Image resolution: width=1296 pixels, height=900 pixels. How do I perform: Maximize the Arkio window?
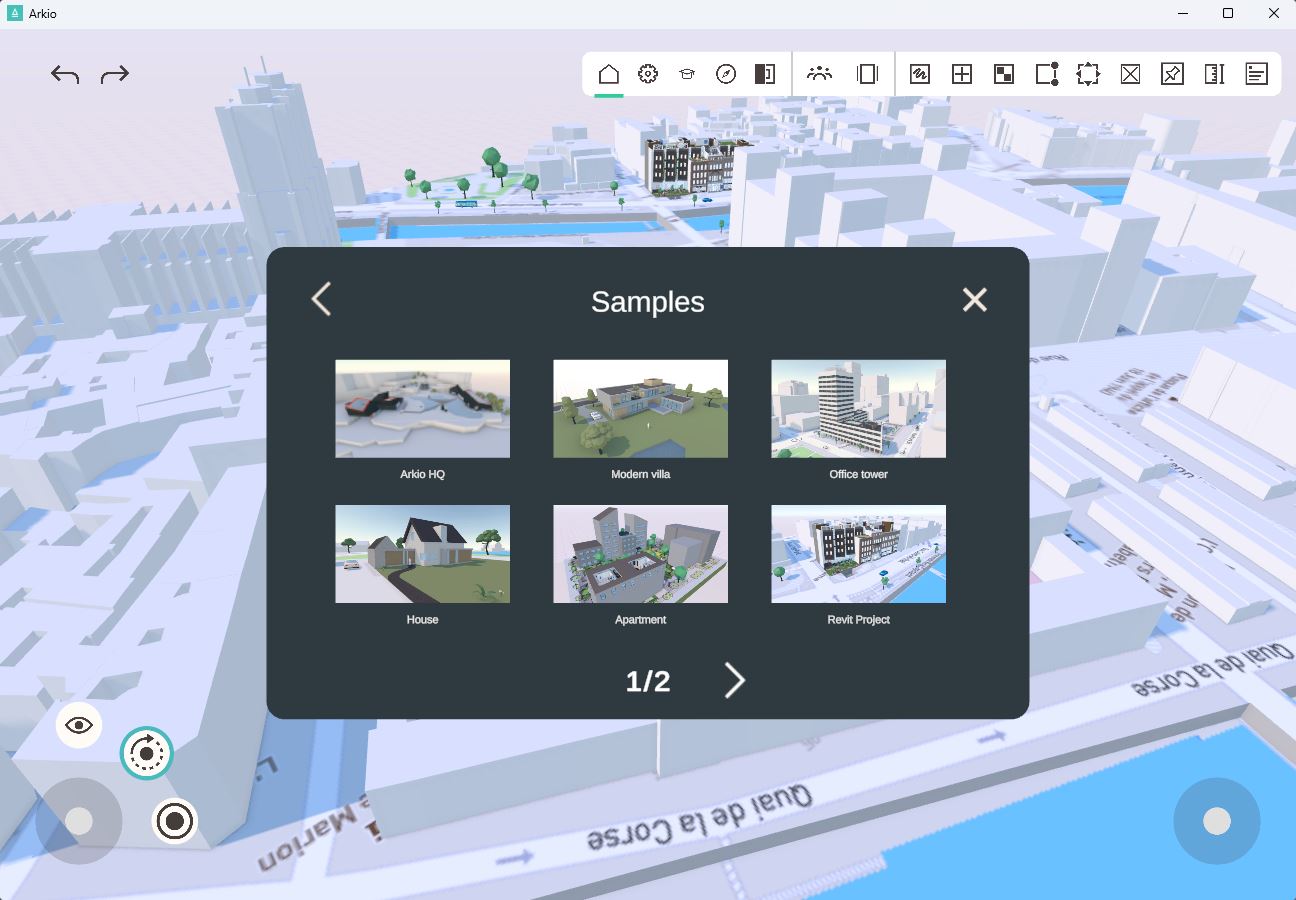coord(1228,13)
